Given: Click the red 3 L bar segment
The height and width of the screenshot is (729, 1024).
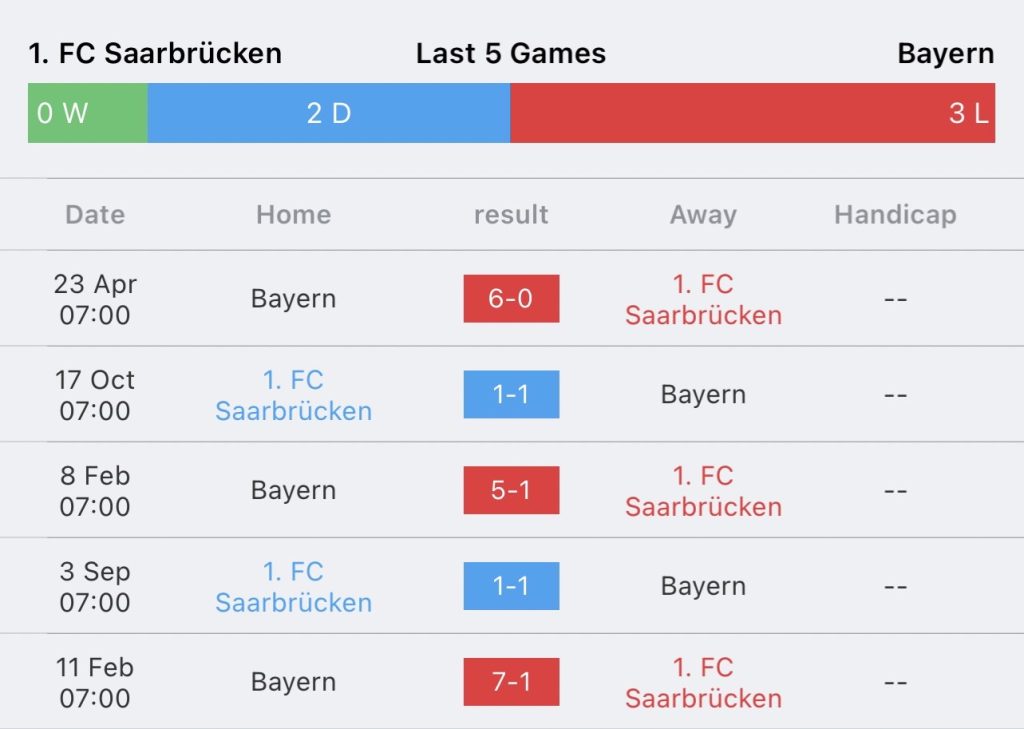Looking at the screenshot, I should 753,113.
